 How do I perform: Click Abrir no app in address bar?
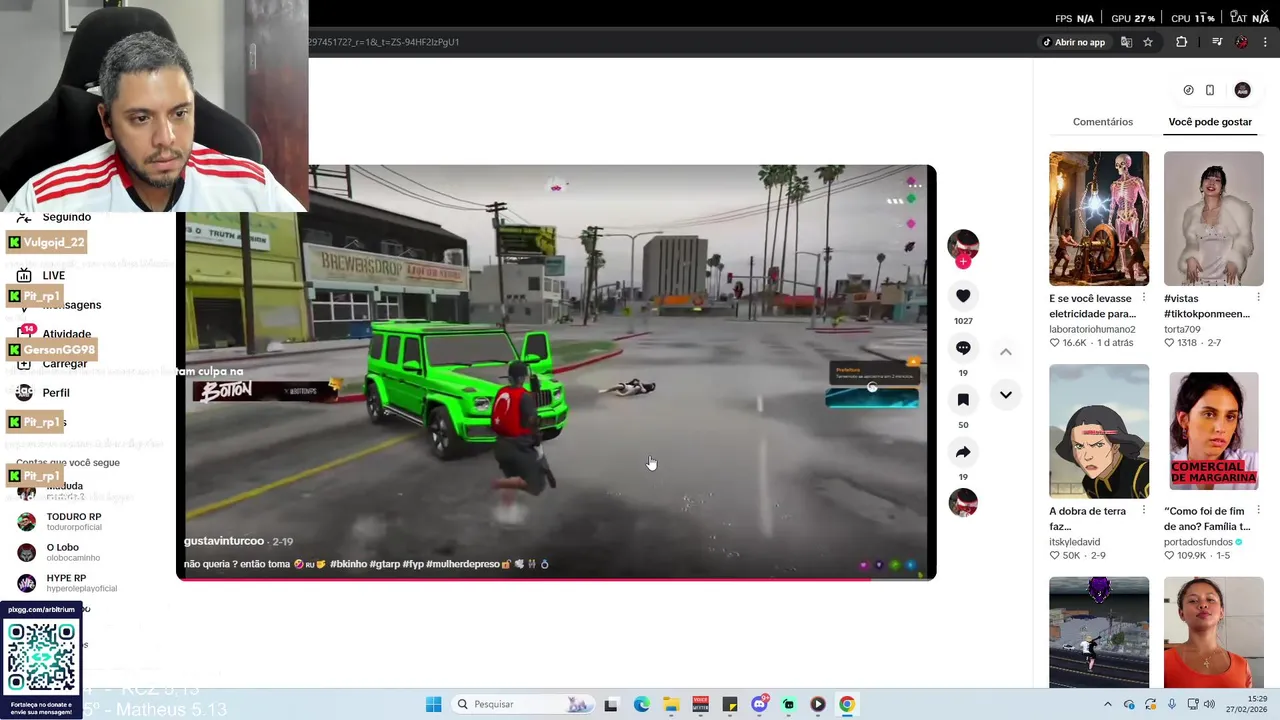tap(1074, 42)
